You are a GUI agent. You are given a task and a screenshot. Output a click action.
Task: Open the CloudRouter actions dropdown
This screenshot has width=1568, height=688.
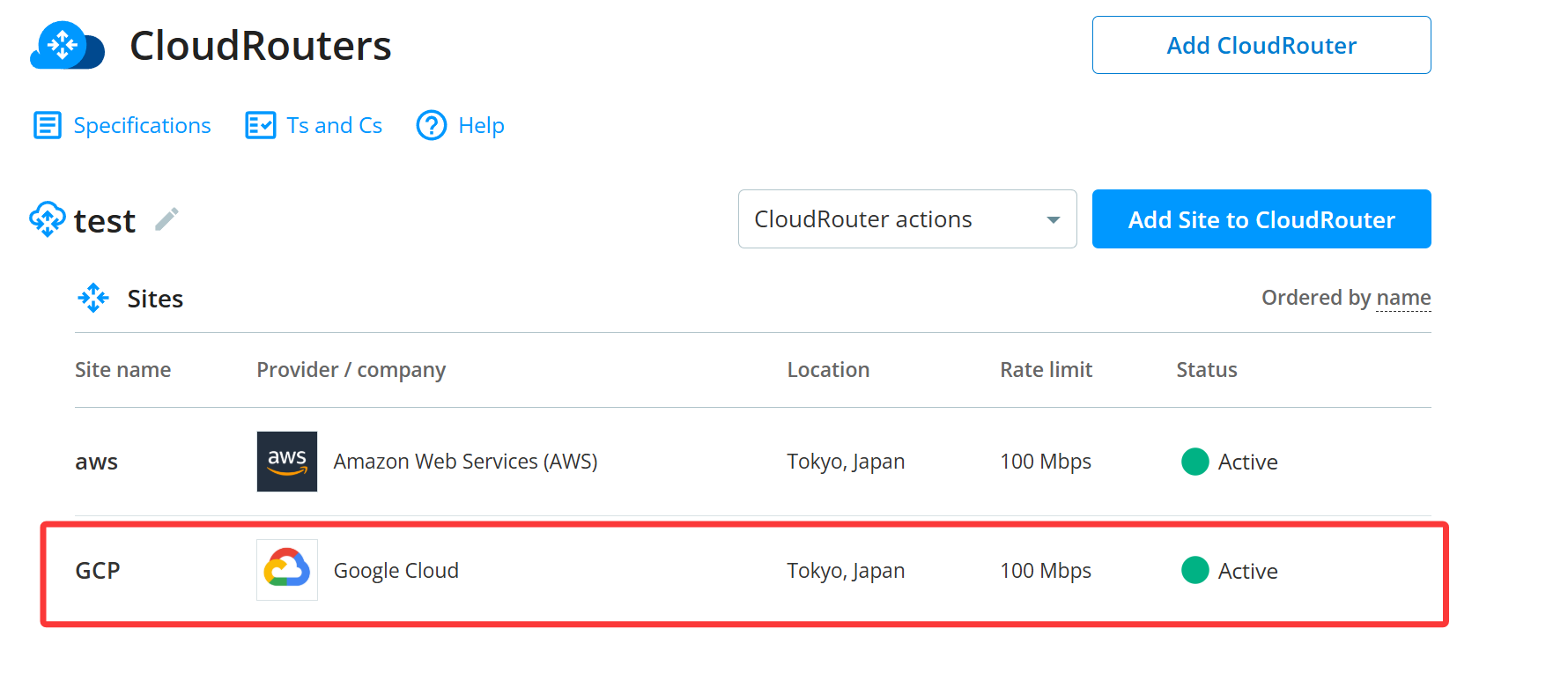(x=907, y=218)
